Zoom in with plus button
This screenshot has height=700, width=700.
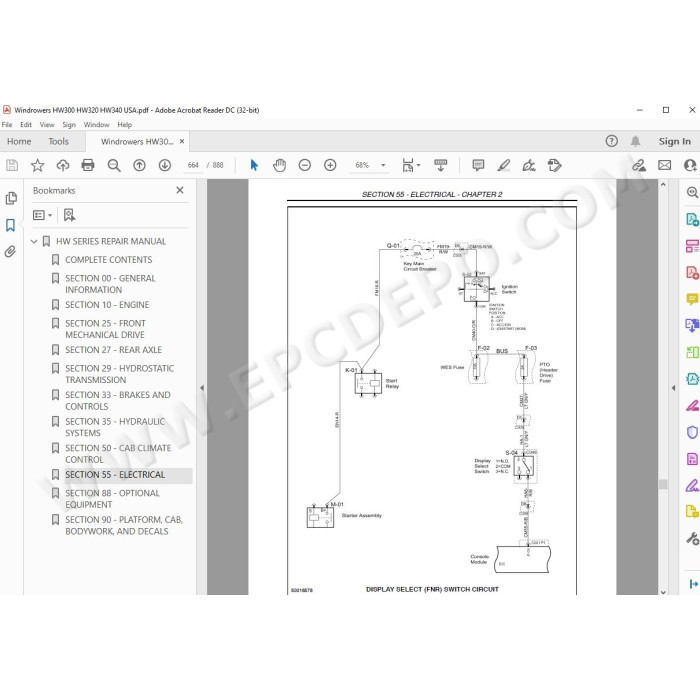(x=330, y=165)
